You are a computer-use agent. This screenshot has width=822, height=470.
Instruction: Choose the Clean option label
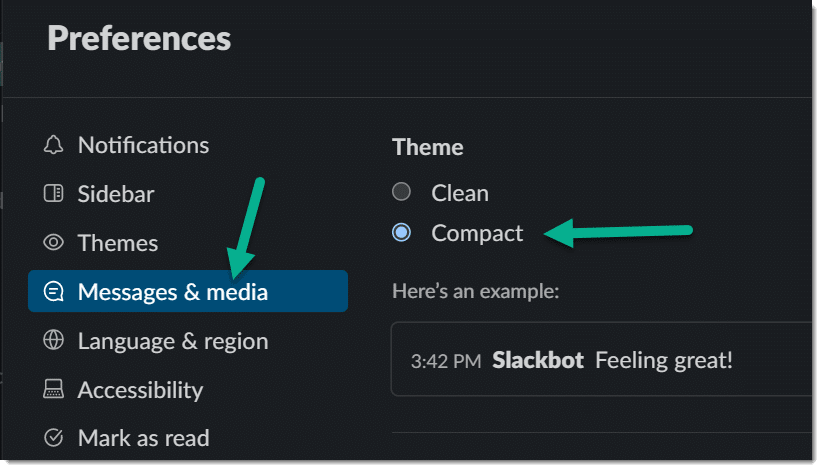click(x=460, y=193)
